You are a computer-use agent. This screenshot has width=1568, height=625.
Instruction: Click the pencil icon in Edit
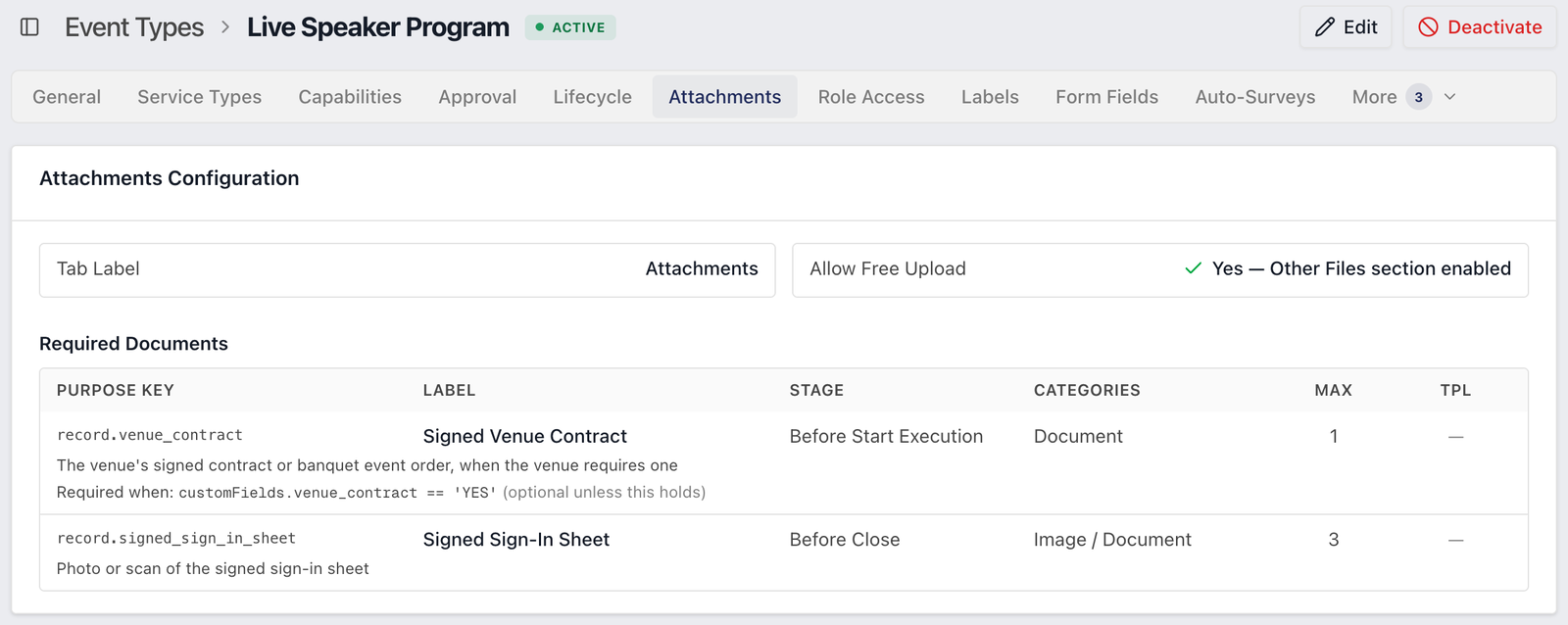(x=1325, y=27)
